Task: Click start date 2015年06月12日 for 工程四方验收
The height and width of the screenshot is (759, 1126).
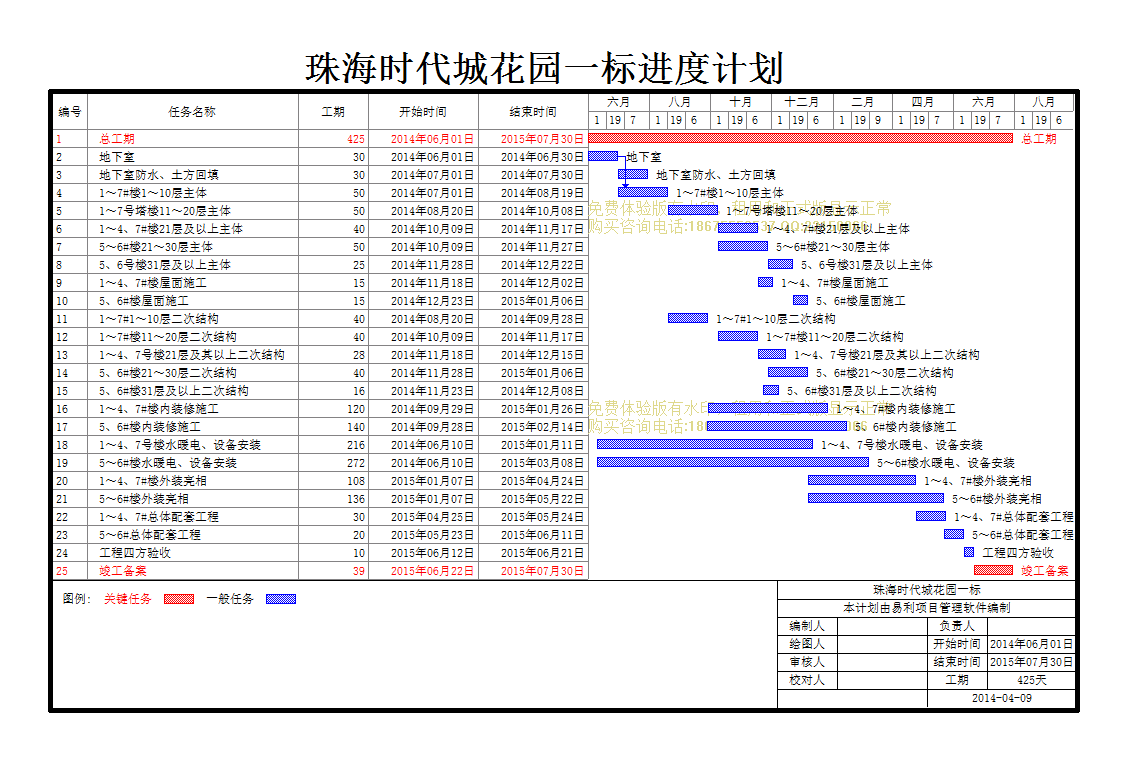Action: [432, 553]
